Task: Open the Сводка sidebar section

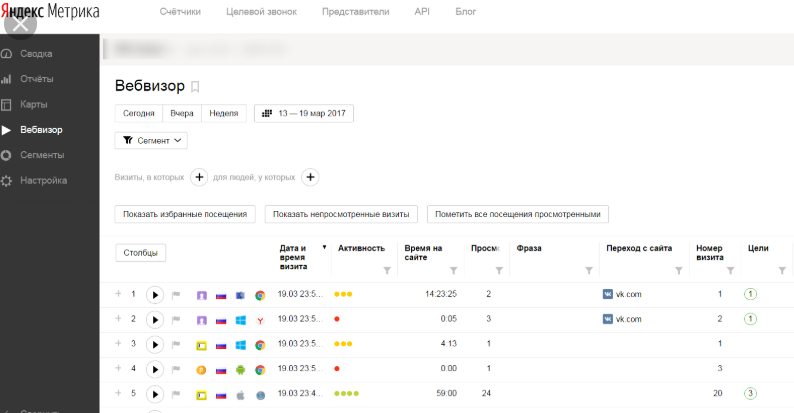Action: pyautogui.click(x=36, y=54)
